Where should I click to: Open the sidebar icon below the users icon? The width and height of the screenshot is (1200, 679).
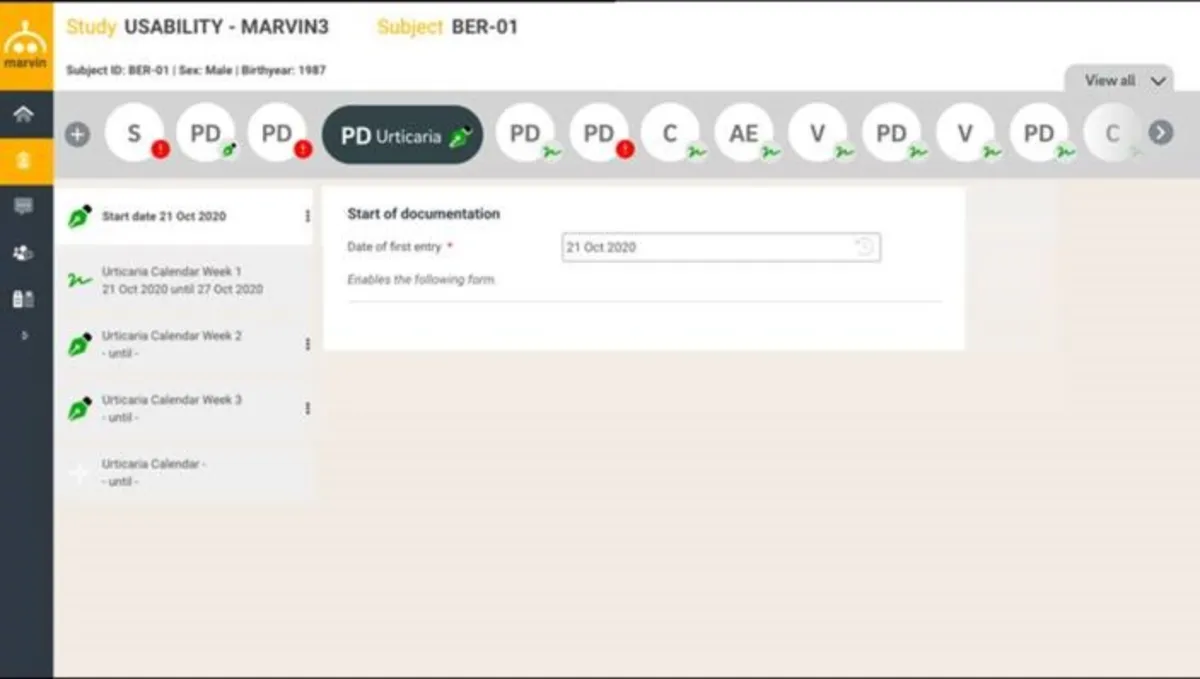click(24, 298)
